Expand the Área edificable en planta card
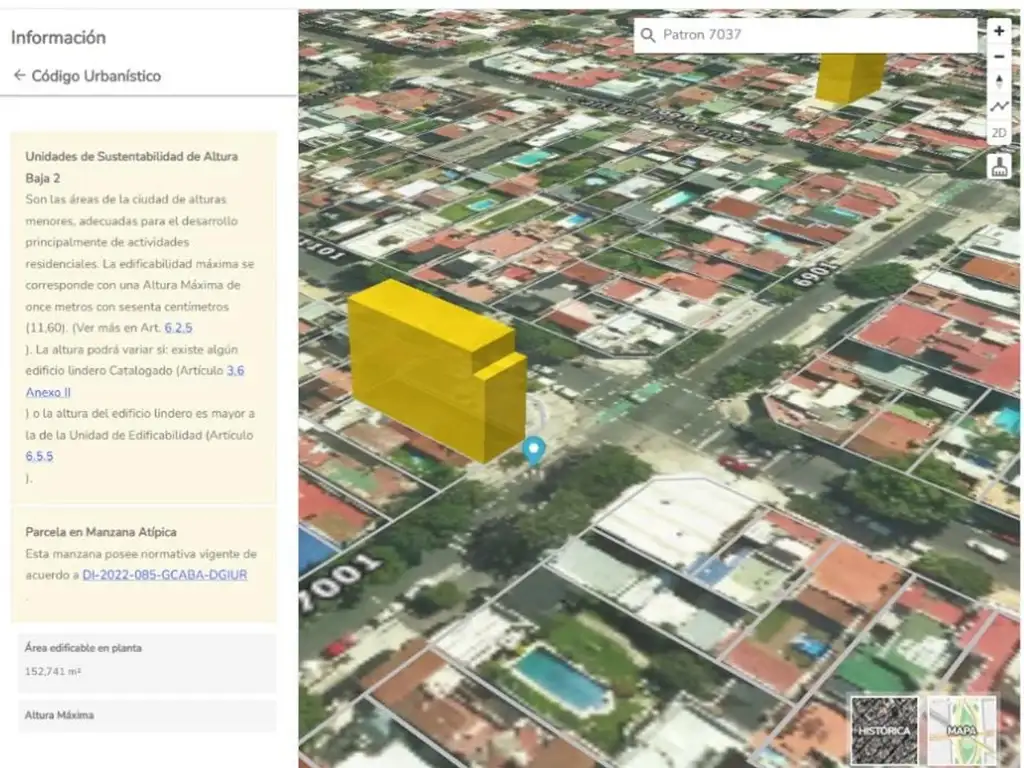 (146, 660)
